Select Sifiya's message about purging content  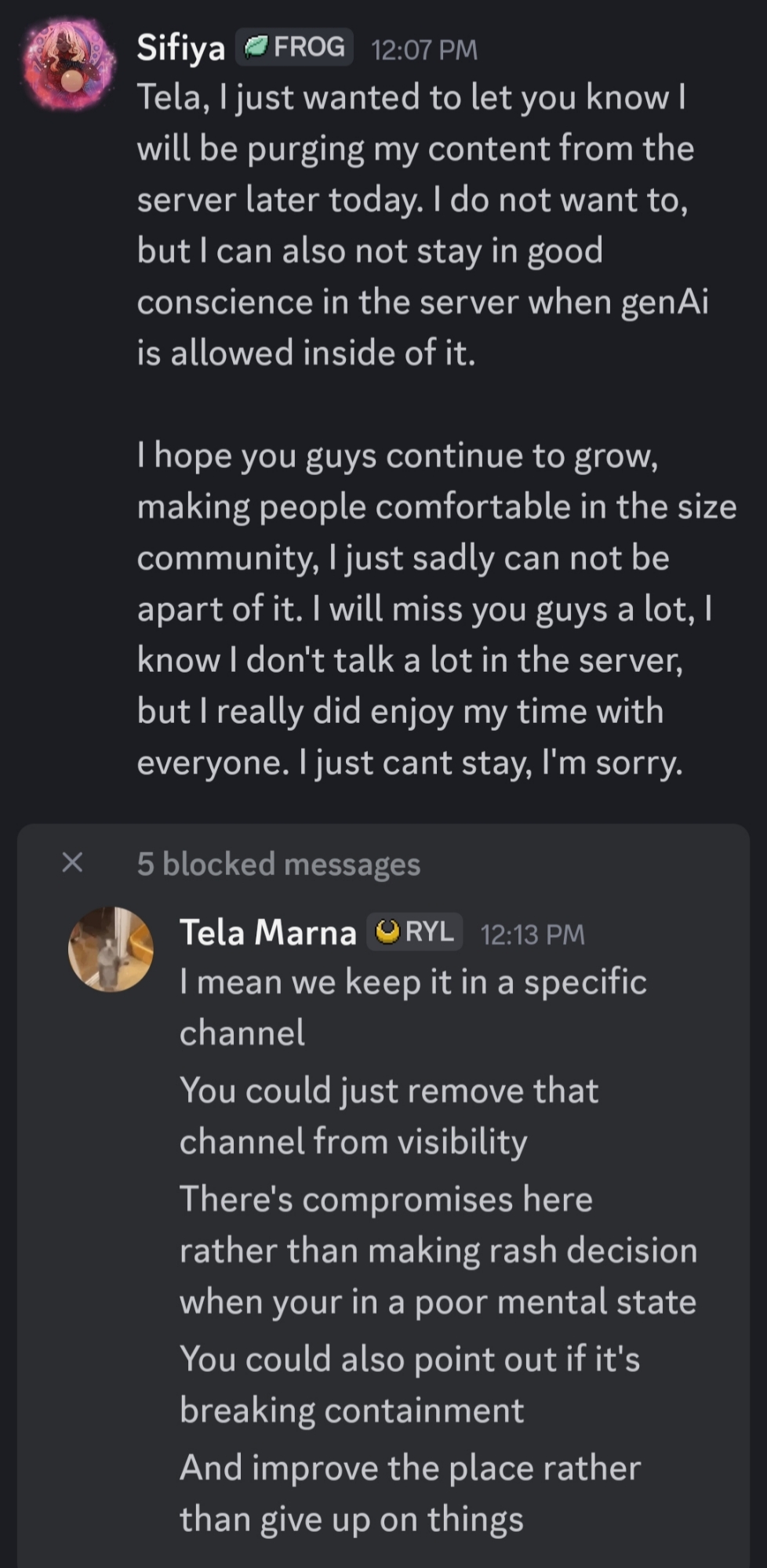pos(416,225)
